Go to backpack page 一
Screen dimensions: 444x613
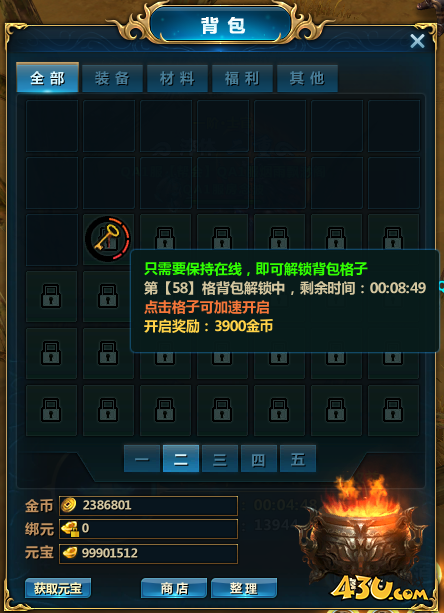pyautogui.click(x=142, y=458)
